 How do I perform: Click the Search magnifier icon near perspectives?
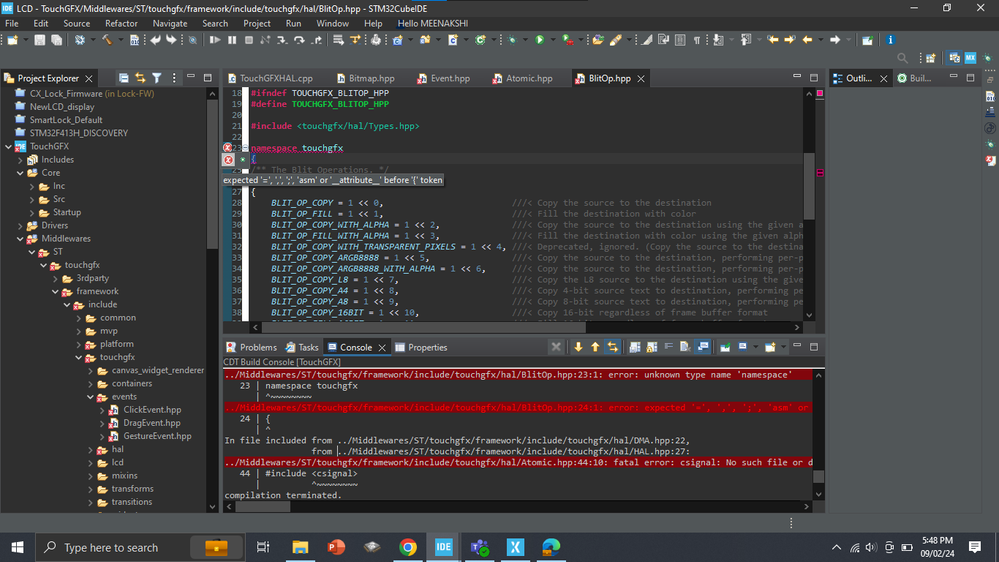tap(903, 59)
